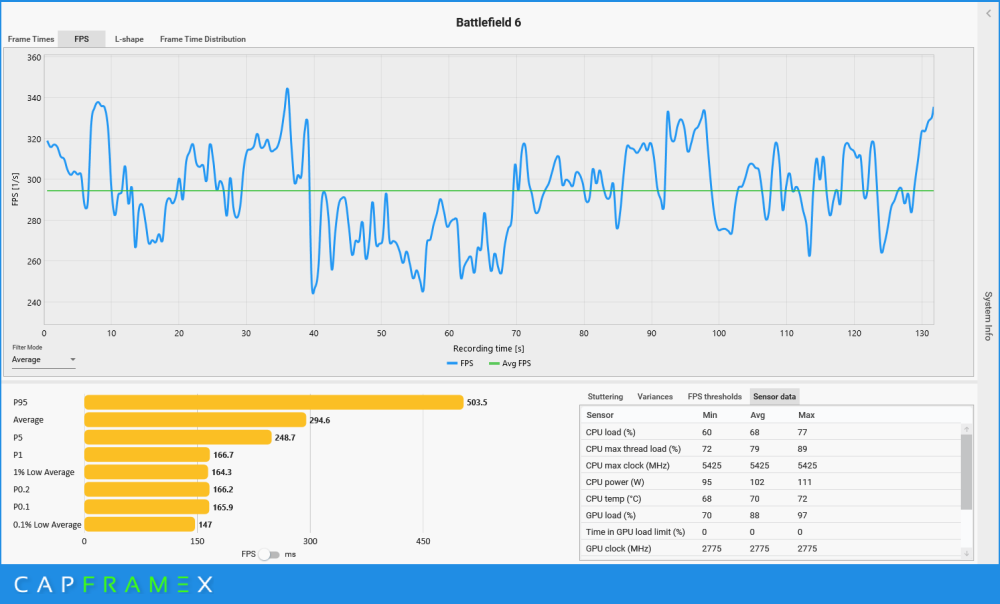Select the Sensor data tab
The width and height of the screenshot is (1000, 604).
coord(774,397)
